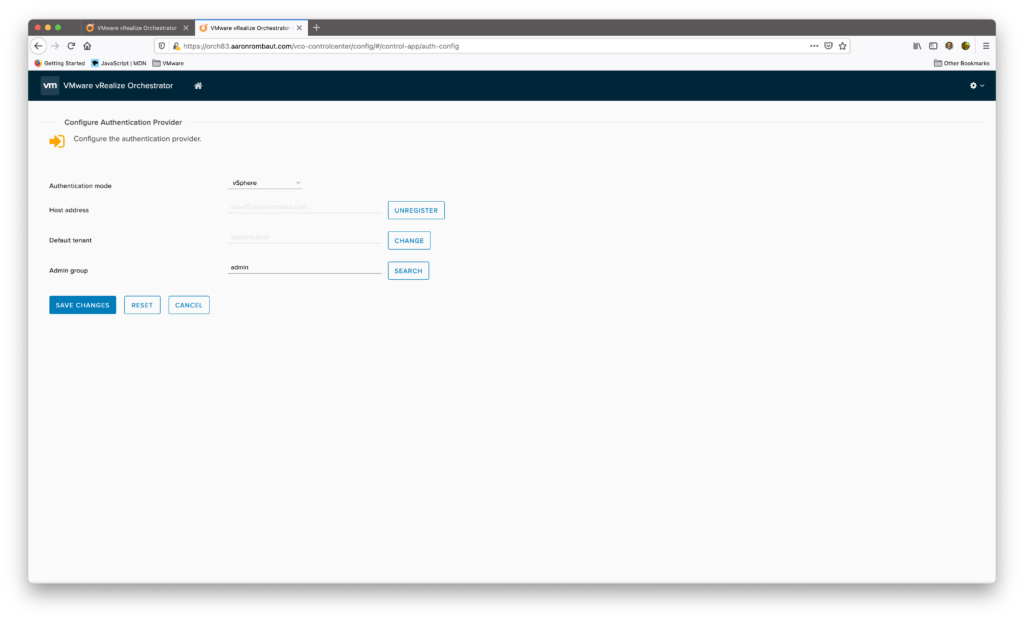This screenshot has height=621, width=1024.
Task: Bookmark this page with star icon
Action: click(842, 46)
